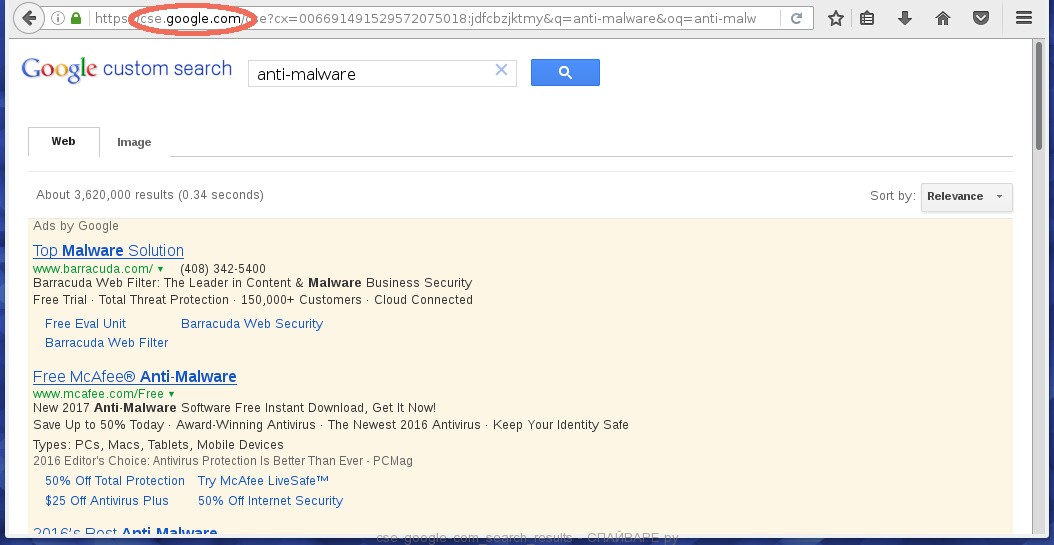The image size is (1054, 545).
Task: Select the Web tab
Action: (x=63, y=142)
